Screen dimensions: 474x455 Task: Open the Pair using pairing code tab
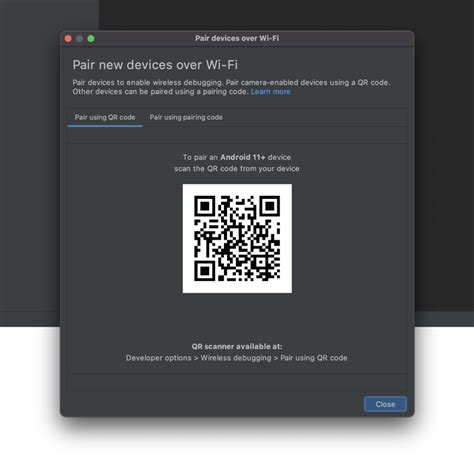(186, 117)
